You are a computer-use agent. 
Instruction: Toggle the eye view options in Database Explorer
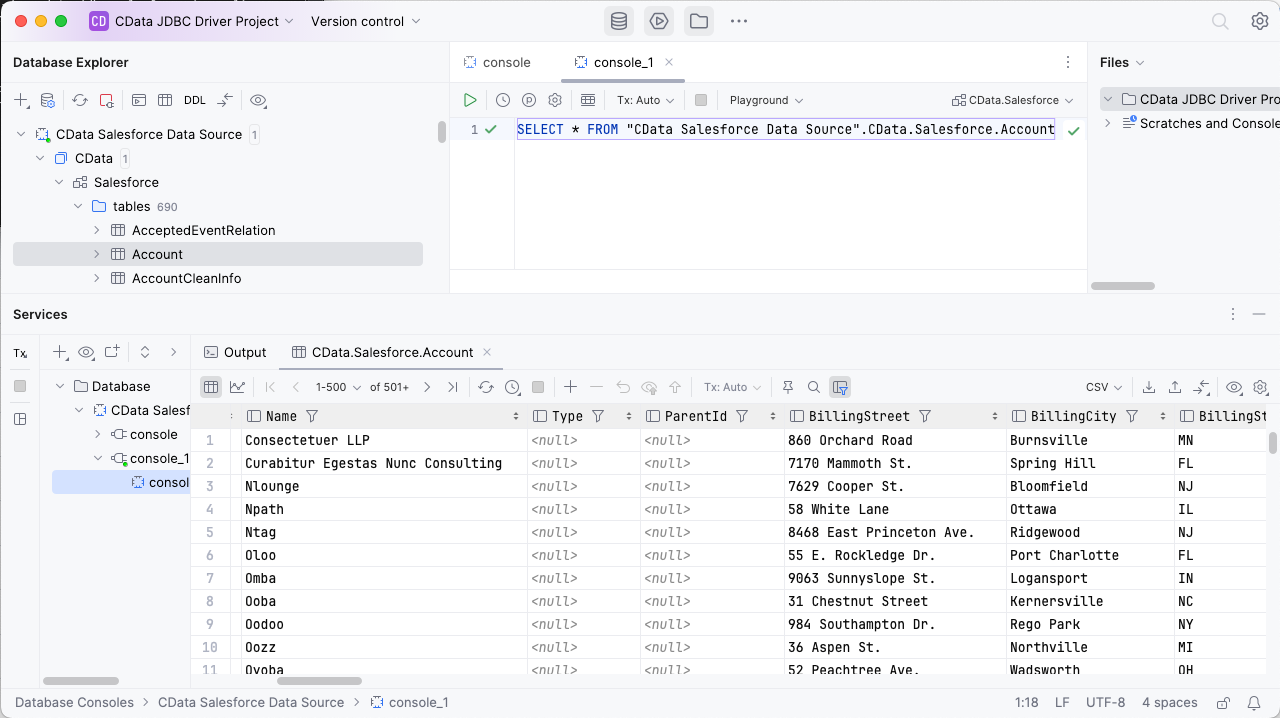coord(258,100)
